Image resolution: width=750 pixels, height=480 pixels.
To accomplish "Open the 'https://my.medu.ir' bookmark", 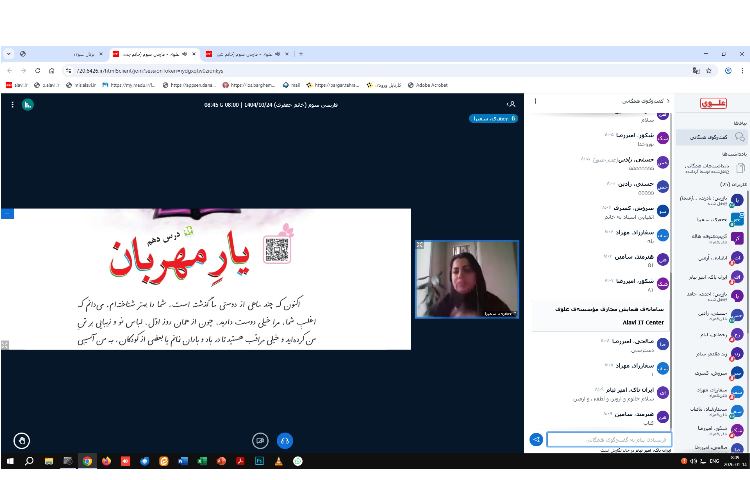I will point(129,85).
